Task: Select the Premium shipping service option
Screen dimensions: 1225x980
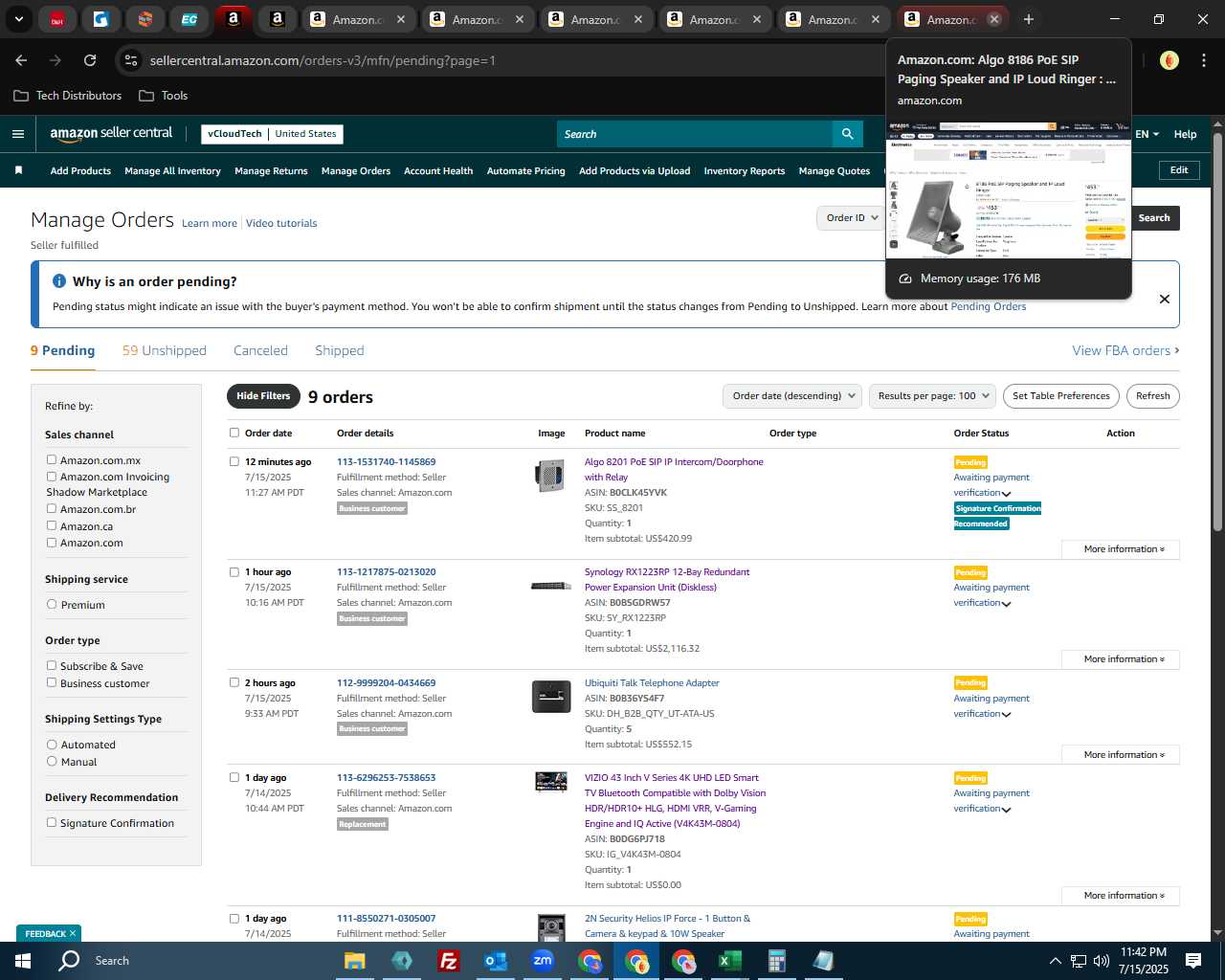Action: [x=52, y=605]
